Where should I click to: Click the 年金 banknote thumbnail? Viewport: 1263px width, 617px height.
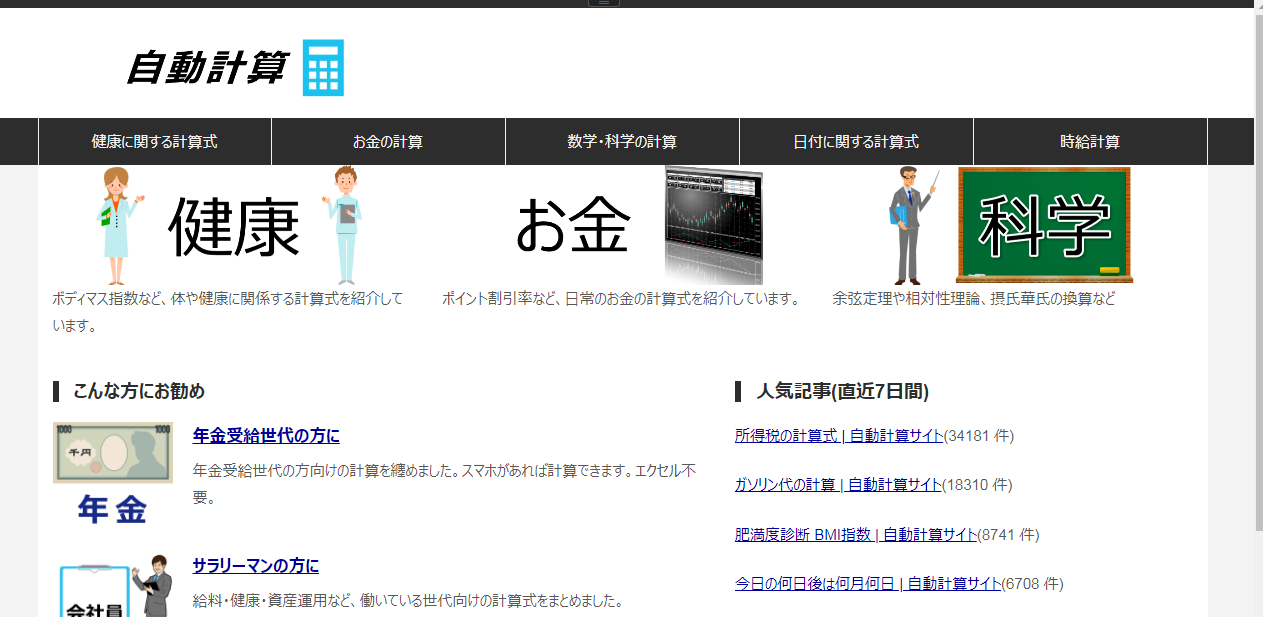113,473
